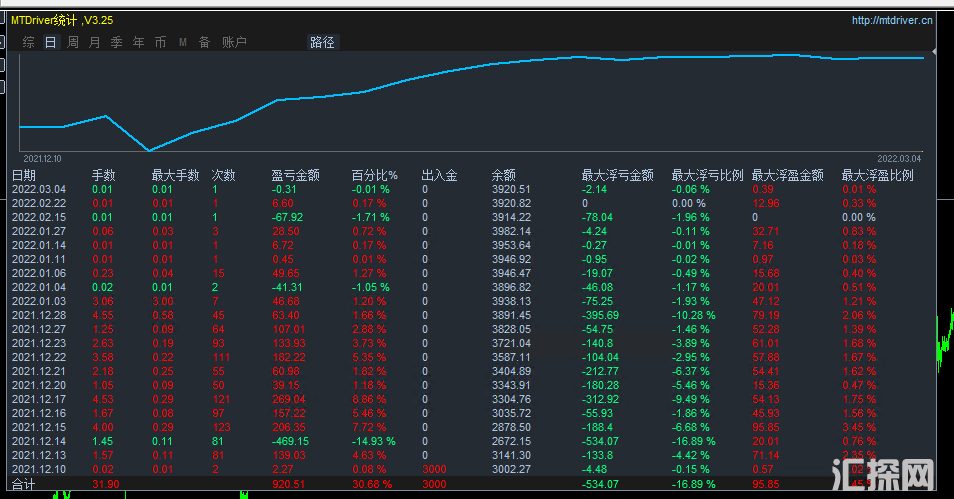Select the 2022.03.04 row date
Screen dimensions: 954x499
click(x=38, y=189)
